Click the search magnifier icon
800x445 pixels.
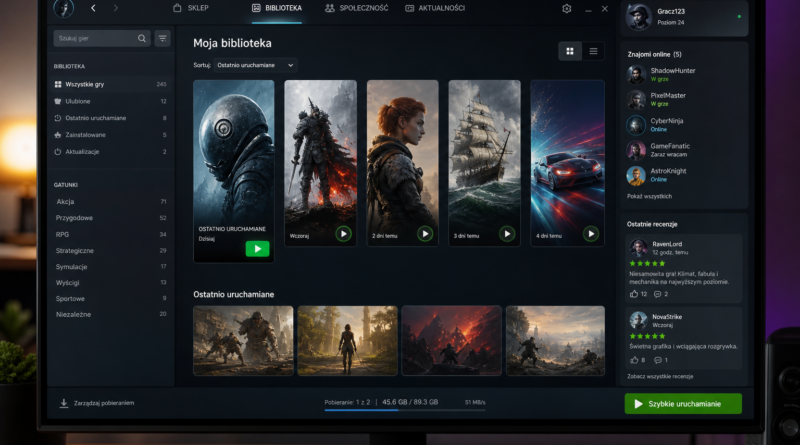pos(141,38)
